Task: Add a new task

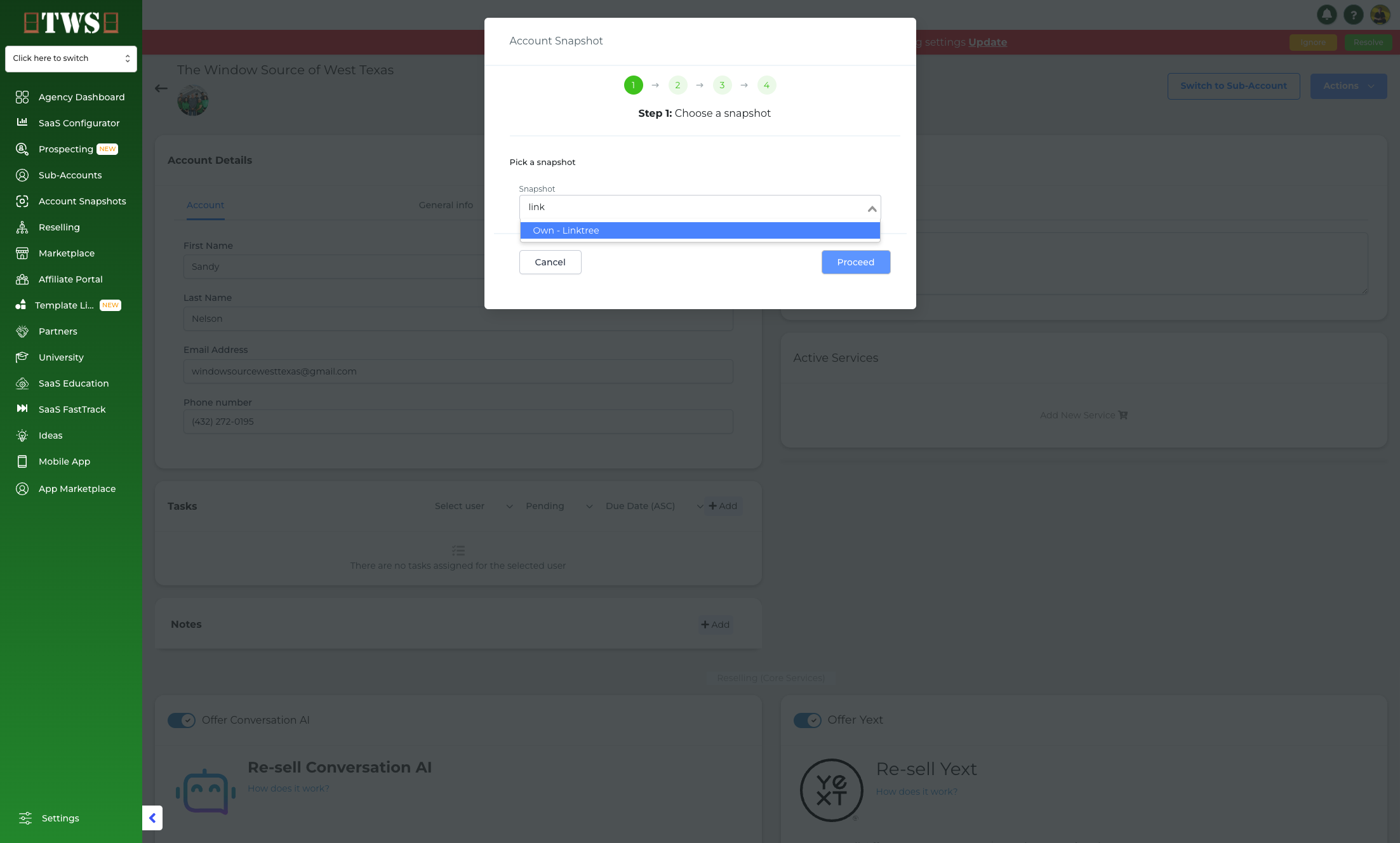Action: click(723, 506)
